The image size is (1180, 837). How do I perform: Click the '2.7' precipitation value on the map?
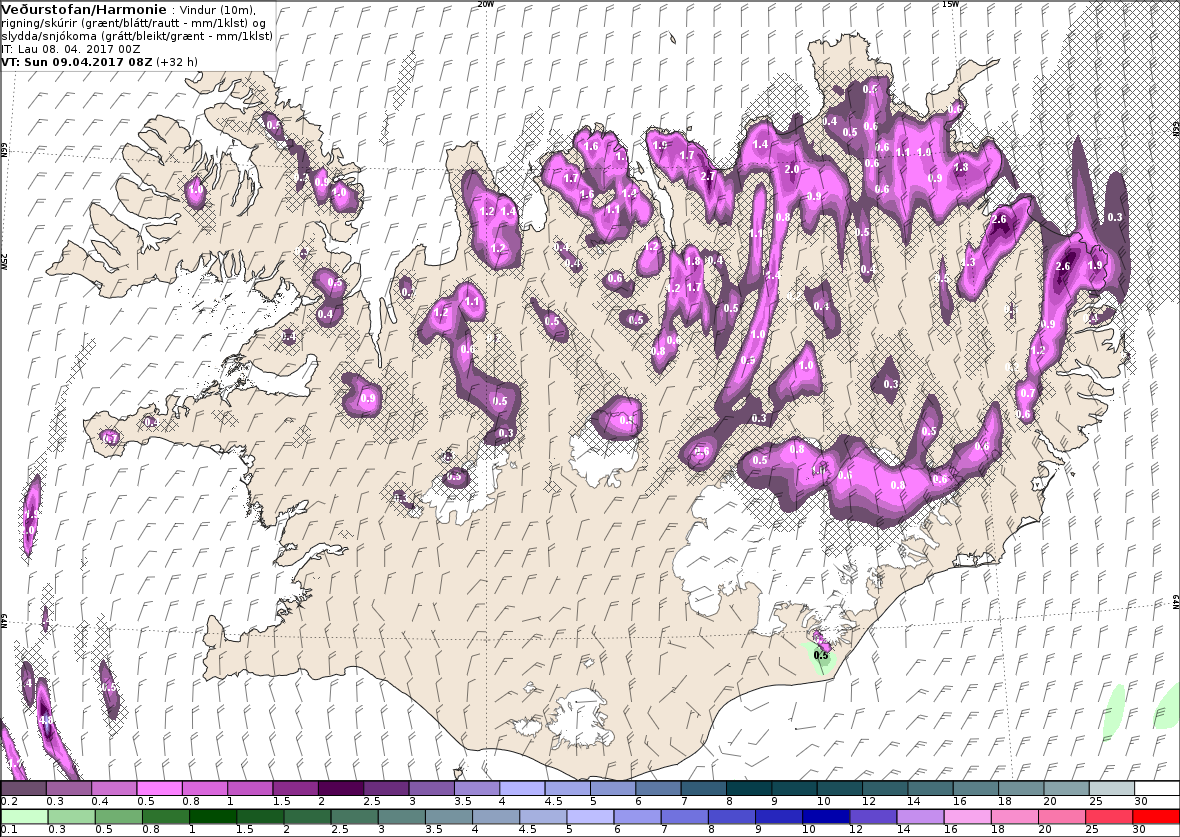tap(708, 176)
